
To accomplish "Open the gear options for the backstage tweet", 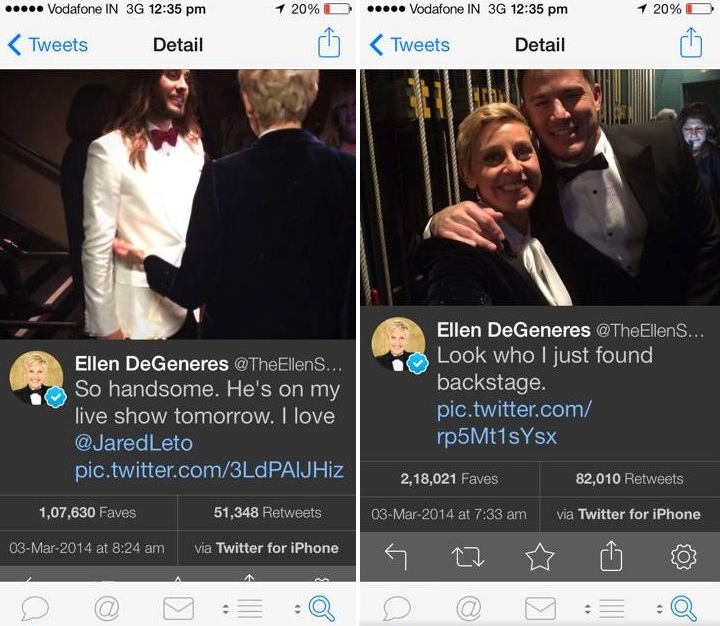I will [683, 557].
